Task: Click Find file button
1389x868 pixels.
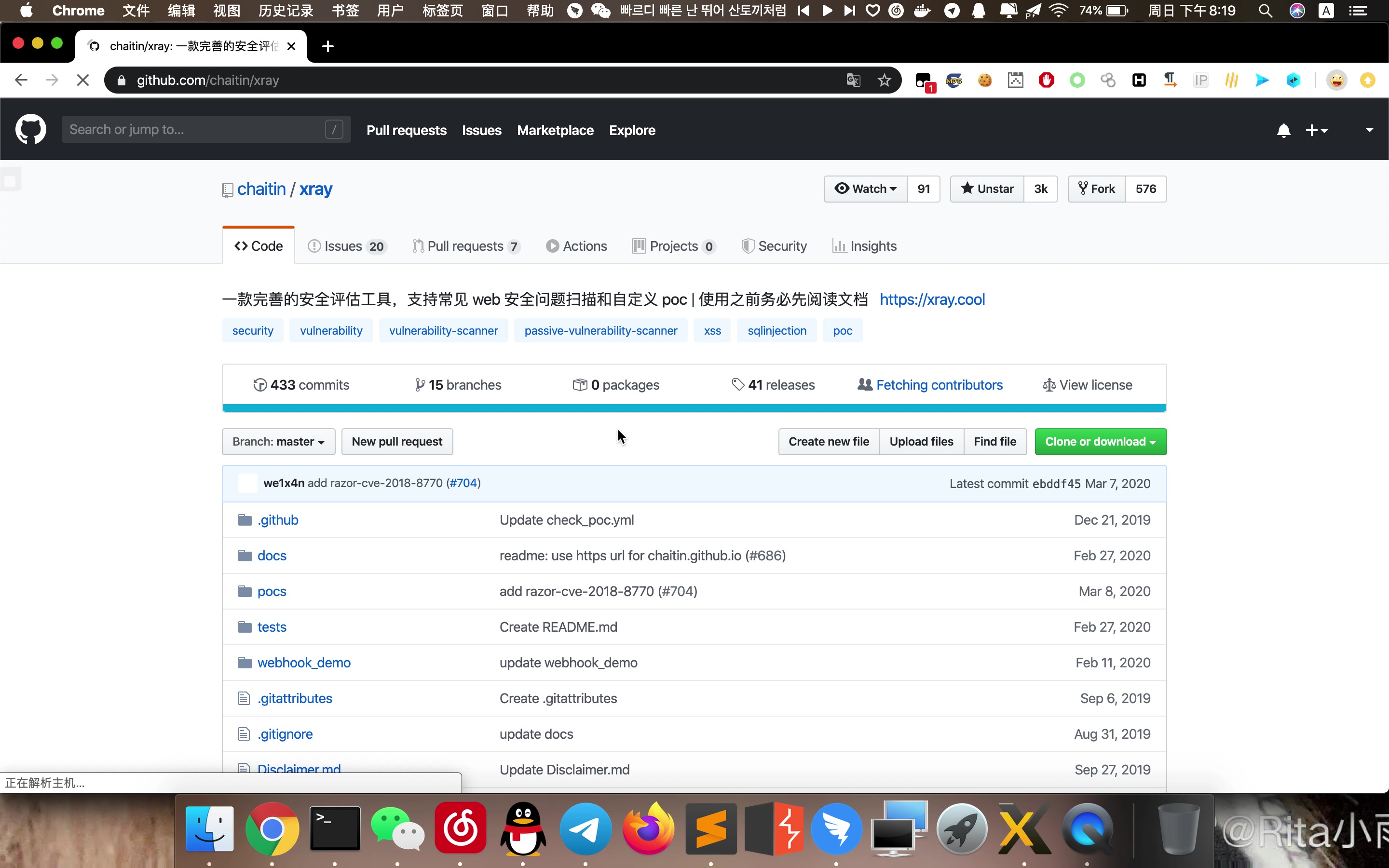Action: (x=994, y=441)
